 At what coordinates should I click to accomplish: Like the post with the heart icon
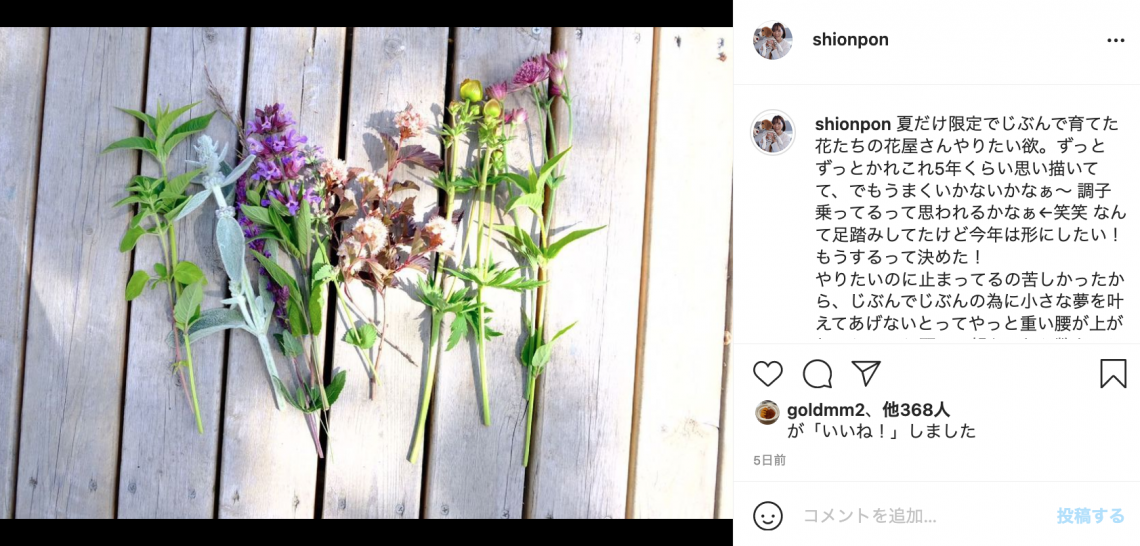click(x=767, y=374)
